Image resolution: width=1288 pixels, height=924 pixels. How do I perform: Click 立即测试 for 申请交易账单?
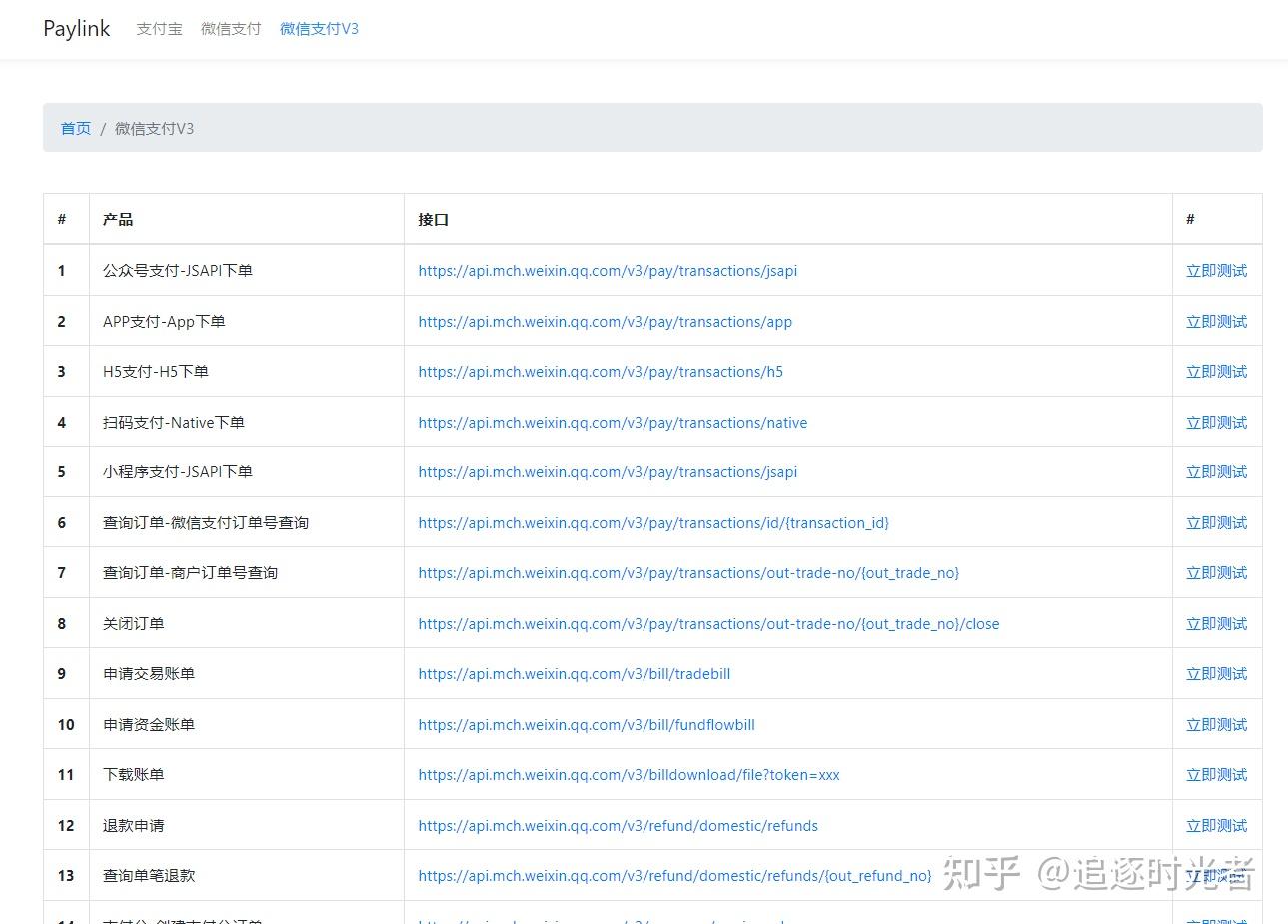click(x=1216, y=673)
